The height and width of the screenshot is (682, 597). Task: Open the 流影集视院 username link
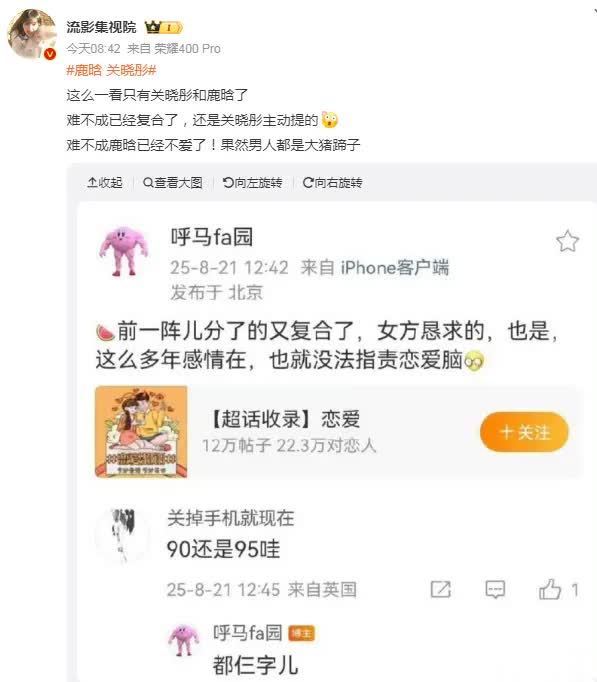click(101, 27)
